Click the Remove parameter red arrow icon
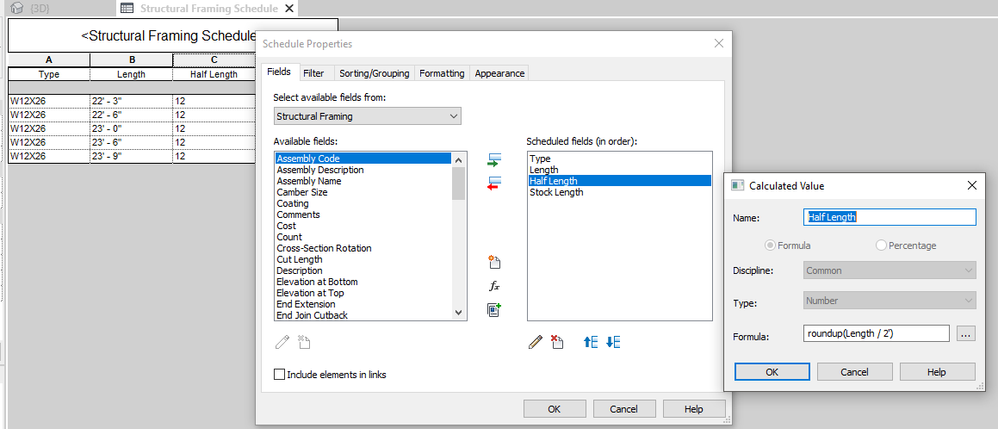 pyautogui.click(x=495, y=183)
